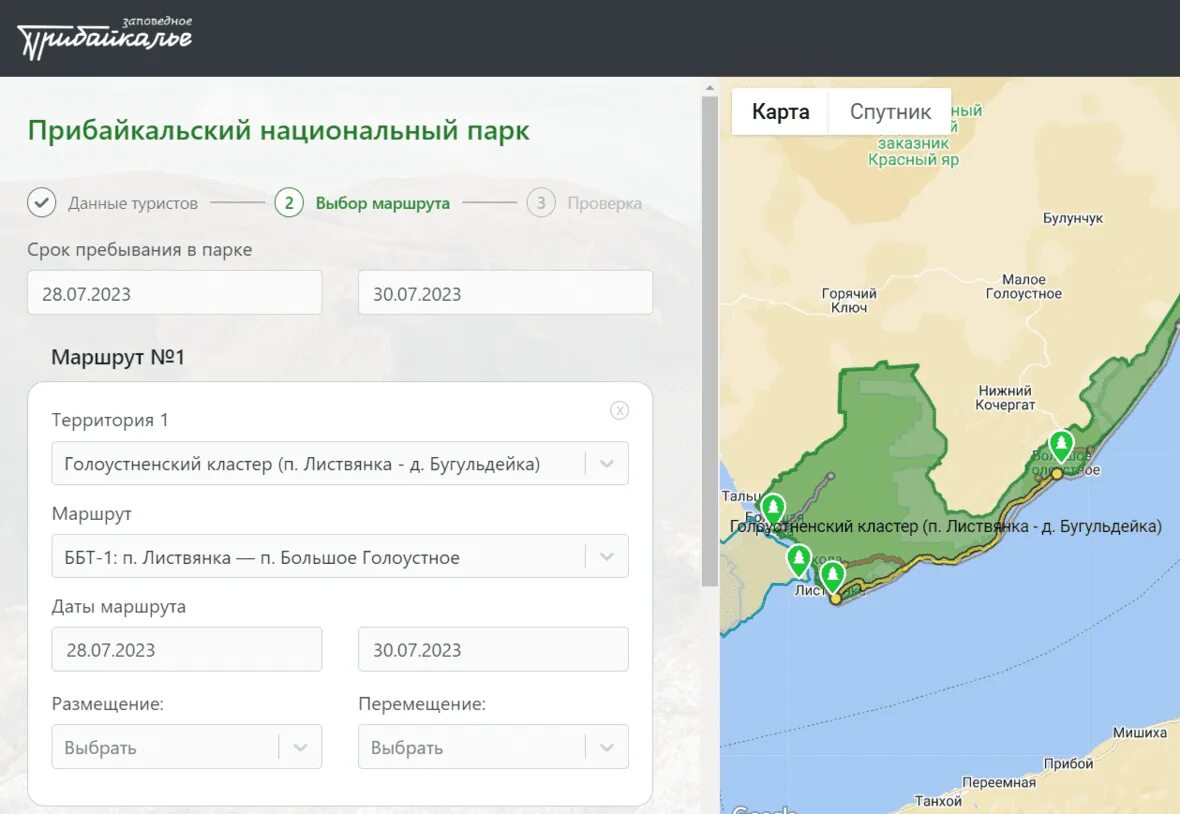Click the Данные туристов step label
The width and height of the screenshot is (1180, 814).
point(133,203)
